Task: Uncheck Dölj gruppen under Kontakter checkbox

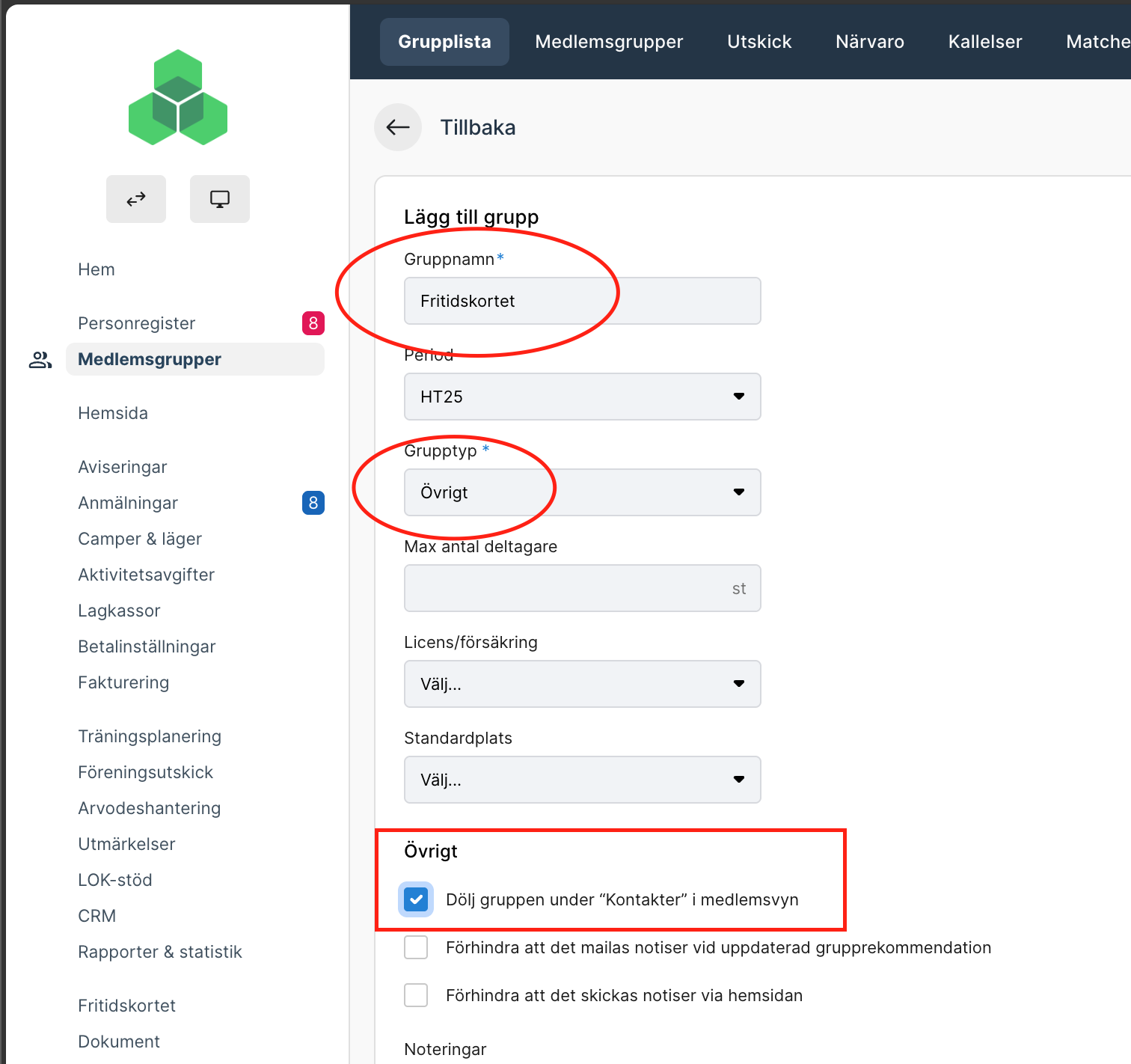Action: 416,899
